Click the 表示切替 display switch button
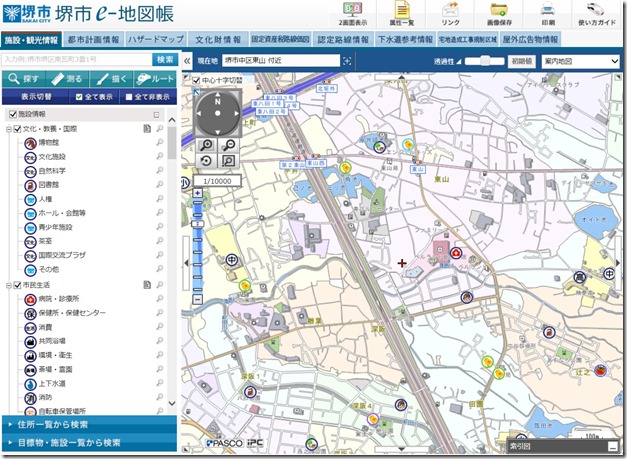 (x=36, y=97)
